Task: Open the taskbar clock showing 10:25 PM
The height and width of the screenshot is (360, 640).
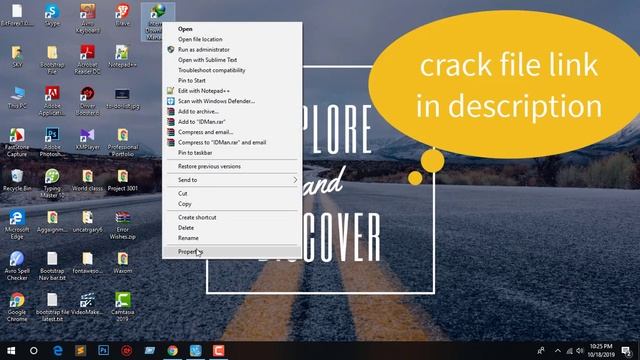Action: pyautogui.click(x=602, y=351)
